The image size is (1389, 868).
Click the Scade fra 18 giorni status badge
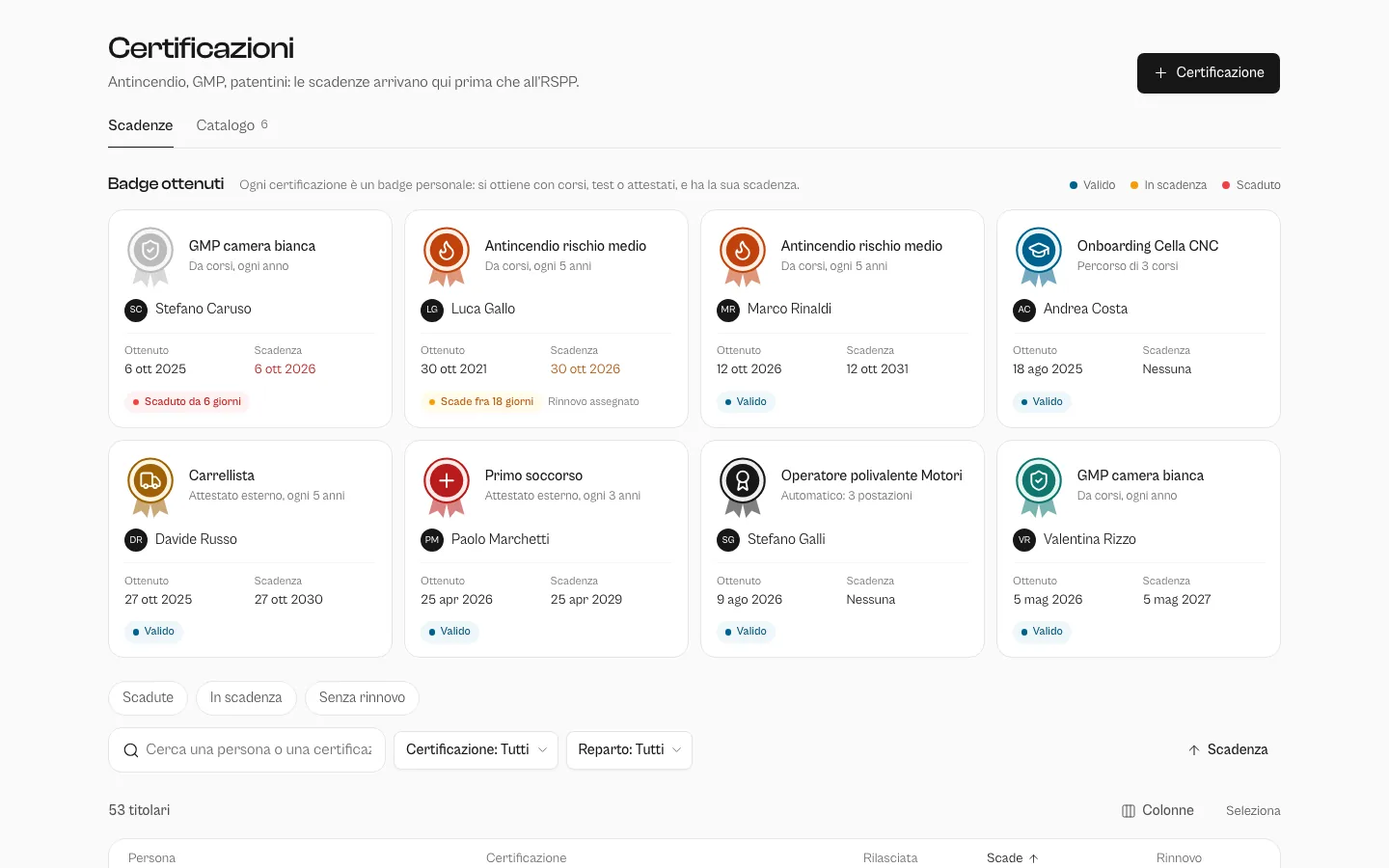(481, 402)
